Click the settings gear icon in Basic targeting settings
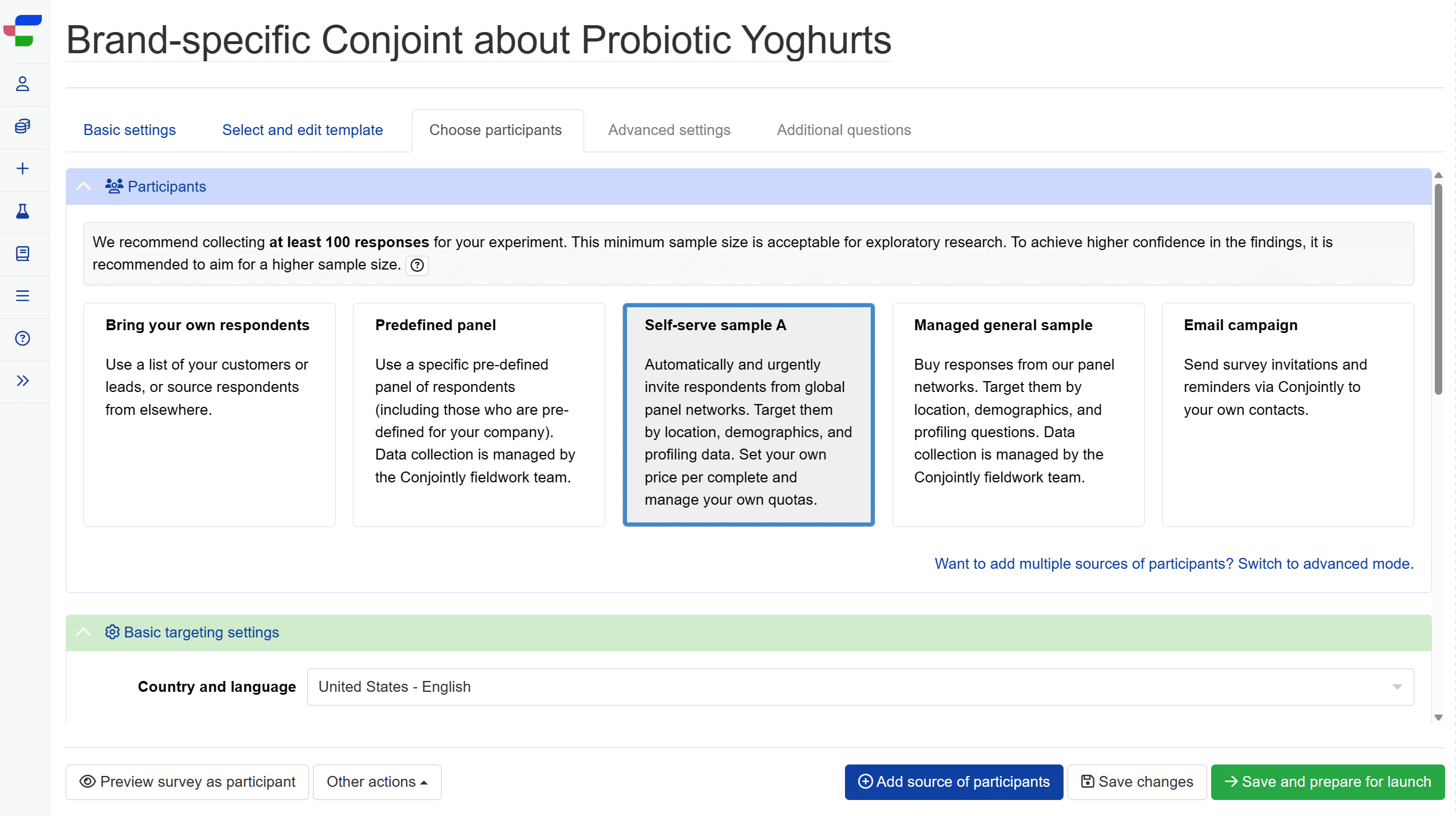 click(x=112, y=631)
